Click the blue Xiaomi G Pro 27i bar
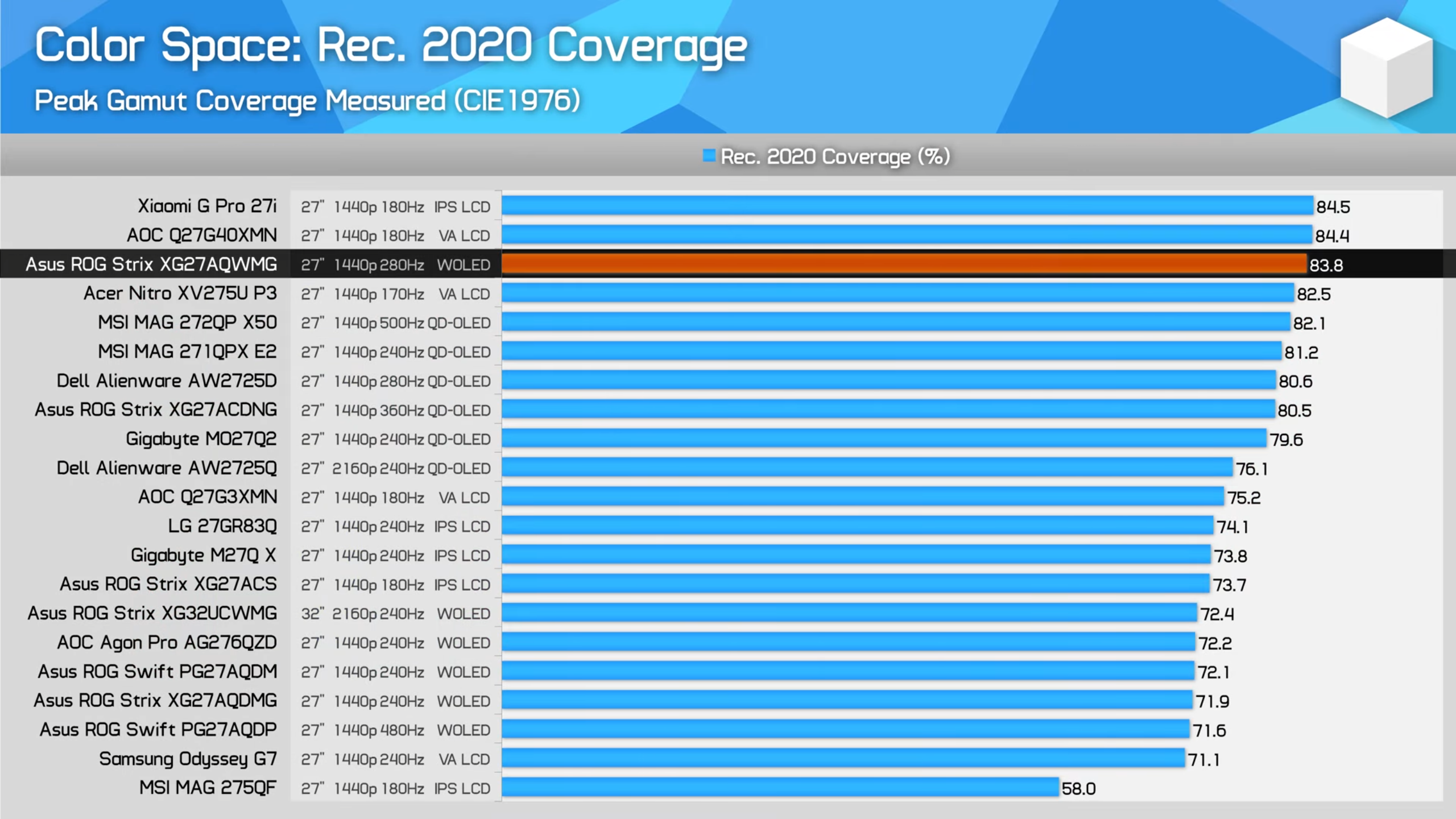The height and width of the screenshot is (819, 1456). coord(908,205)
